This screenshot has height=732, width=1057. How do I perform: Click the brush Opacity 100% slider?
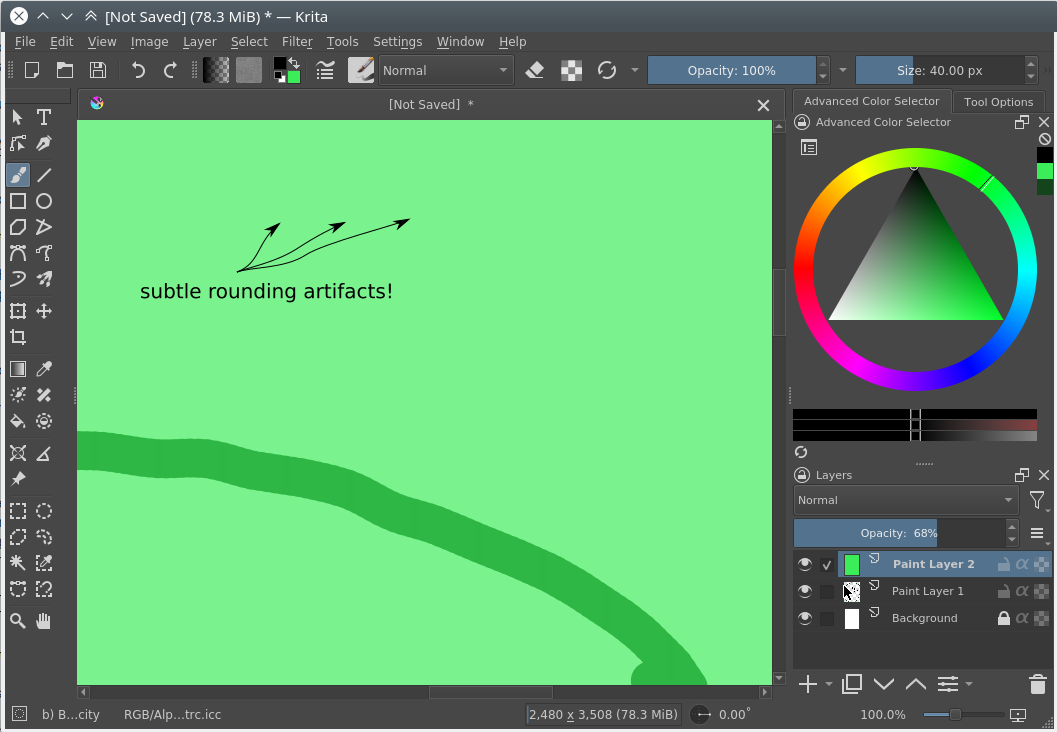[731, 70]
